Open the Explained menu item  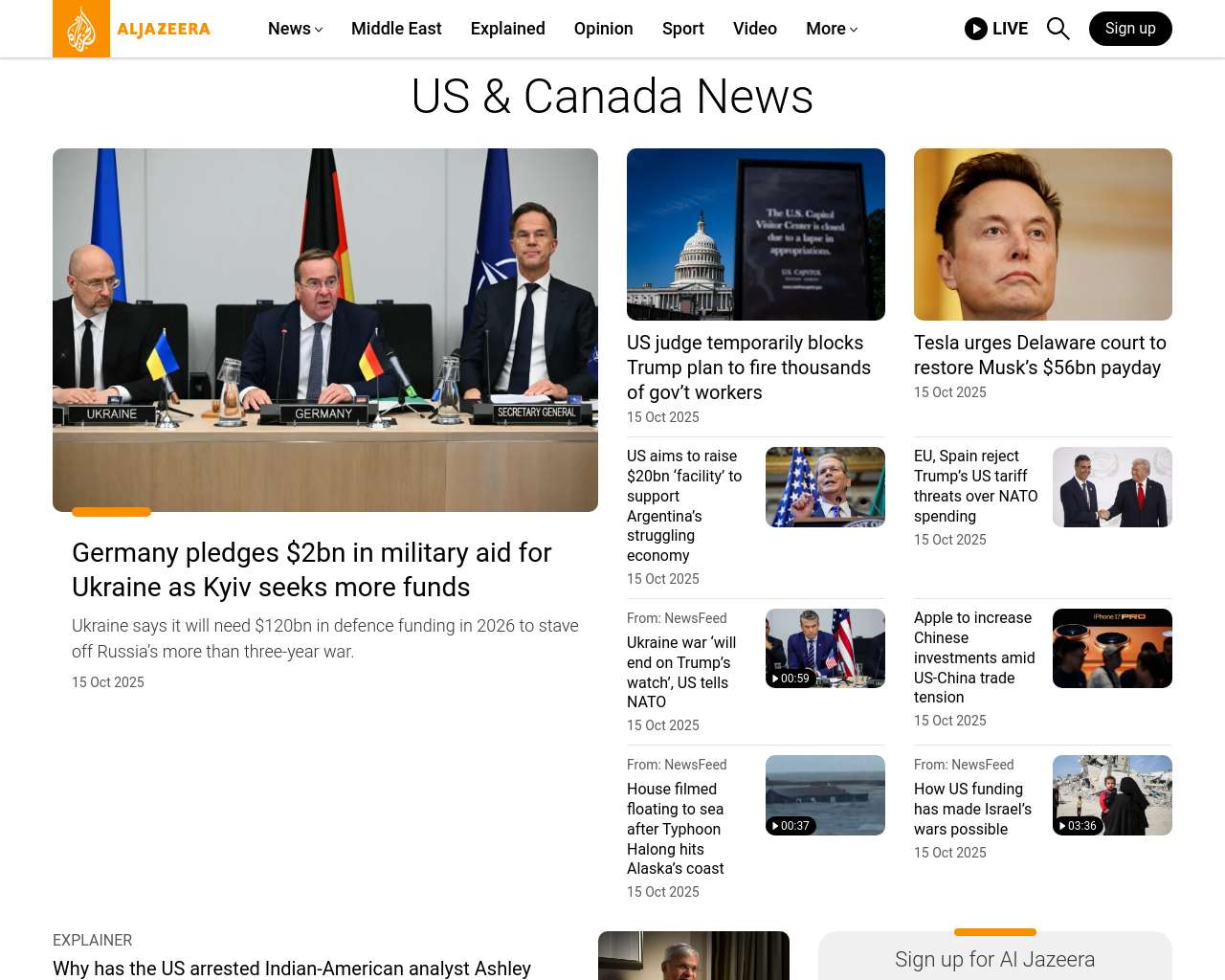(508, 29)
